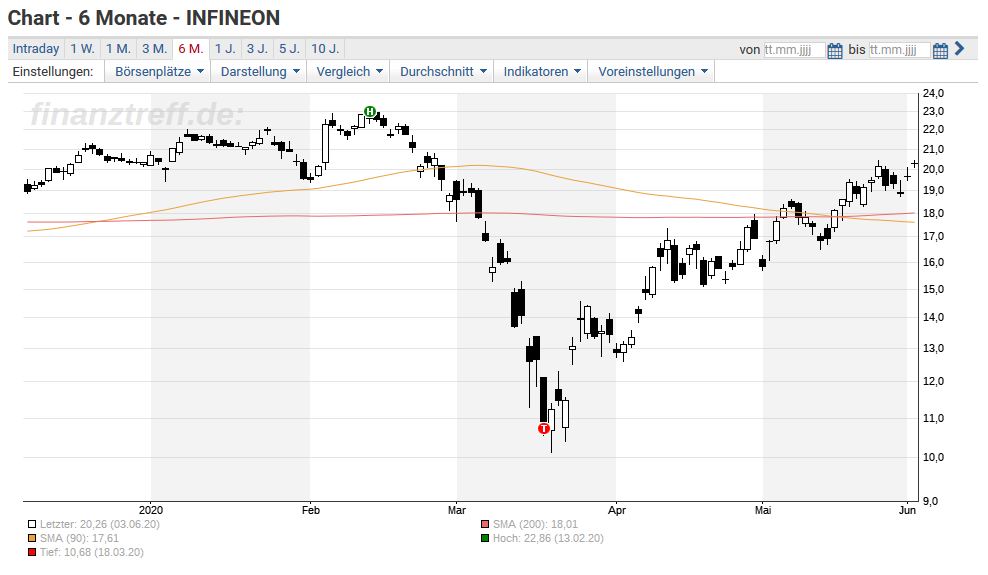Click the '2020' x-axis label
988x575 pixels.
(151, 510)
